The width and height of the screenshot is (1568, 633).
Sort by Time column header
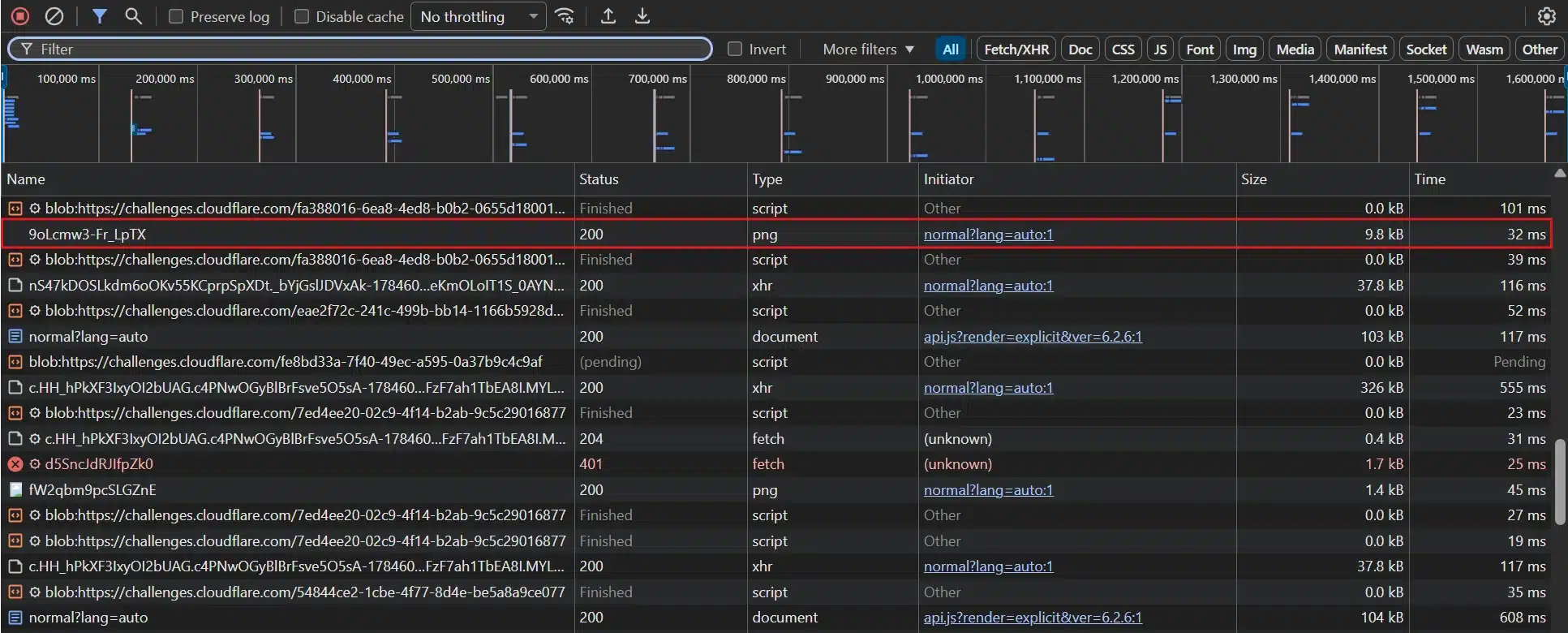[x=1480, y=179]
